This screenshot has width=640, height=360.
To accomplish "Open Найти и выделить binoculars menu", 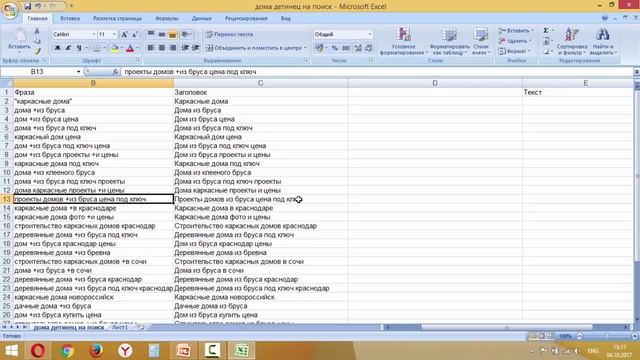I will tap(603, 41).
